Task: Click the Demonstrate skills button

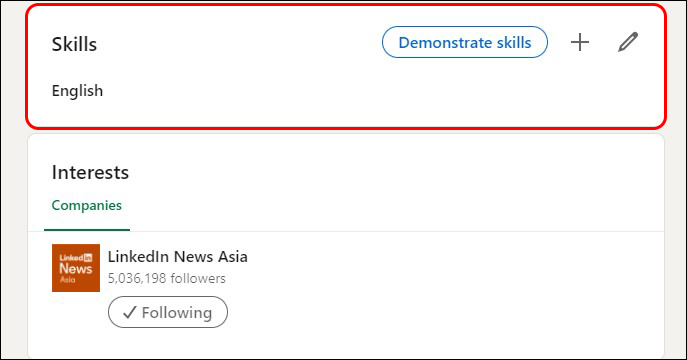Action: point(464,42)
